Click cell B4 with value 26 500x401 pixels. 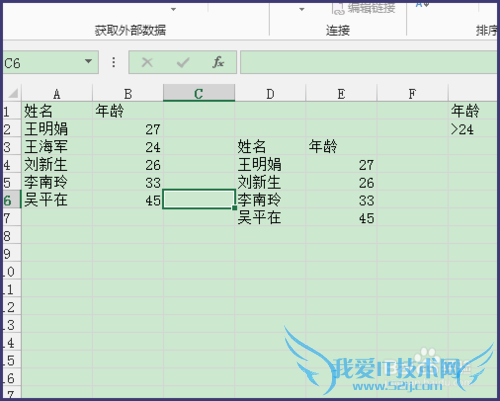[128, 165]
